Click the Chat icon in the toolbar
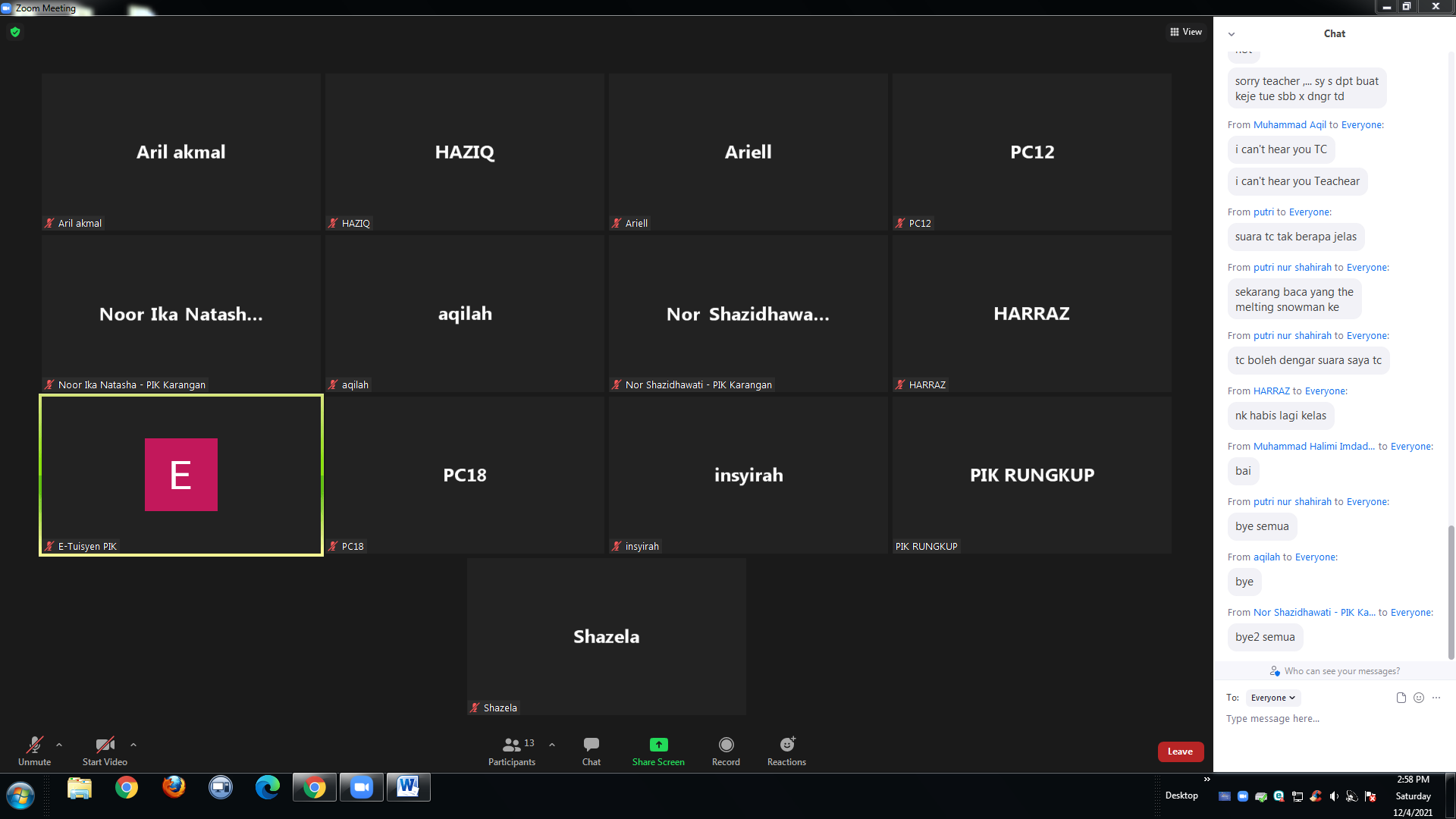 (x=591, y=745)
